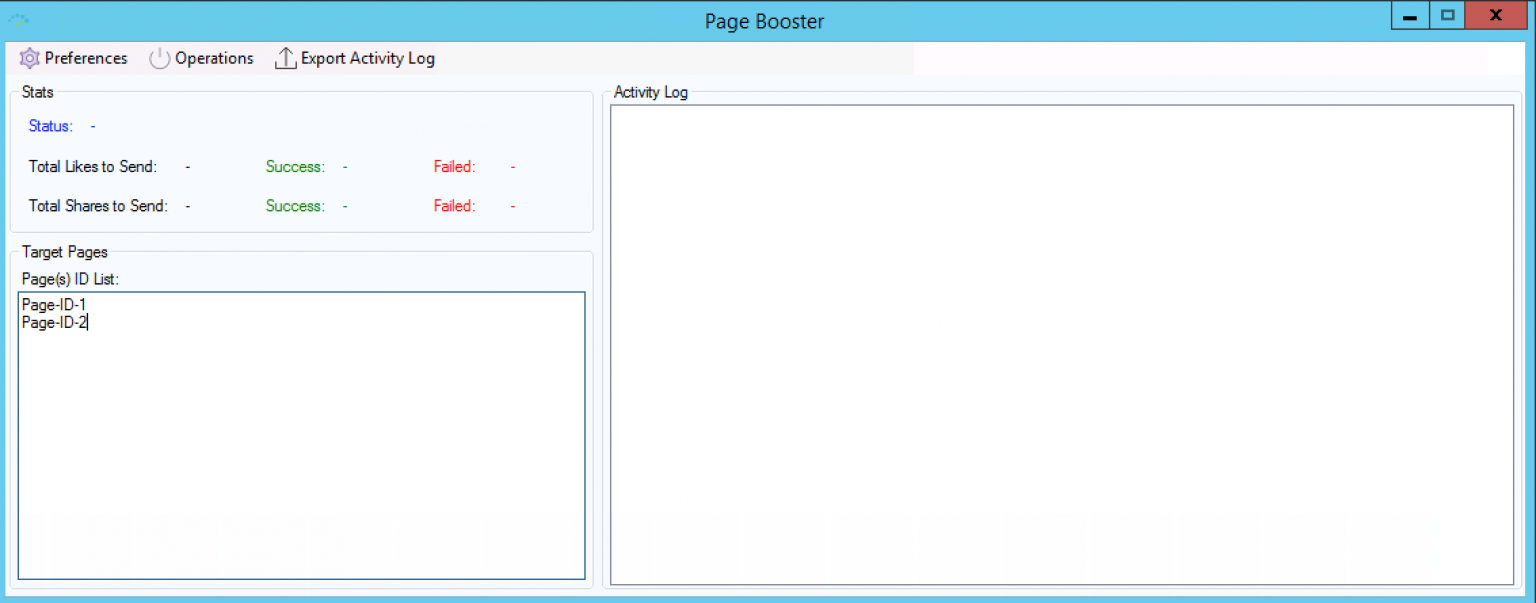Click inside the Activity Log box
The width and height of the screenshot is (1536, 603).
coord(1062,344)
